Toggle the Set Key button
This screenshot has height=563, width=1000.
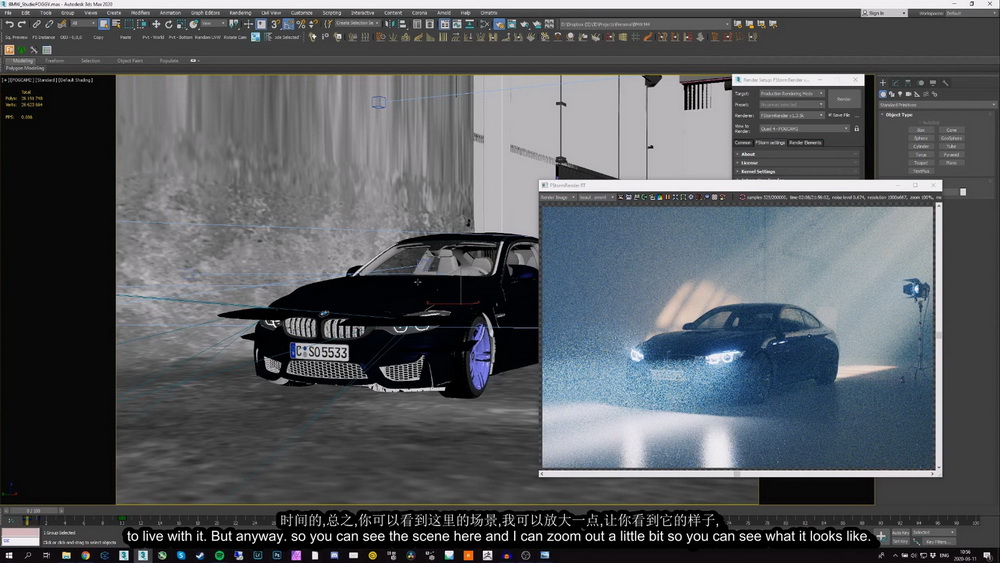pos(901,541)
